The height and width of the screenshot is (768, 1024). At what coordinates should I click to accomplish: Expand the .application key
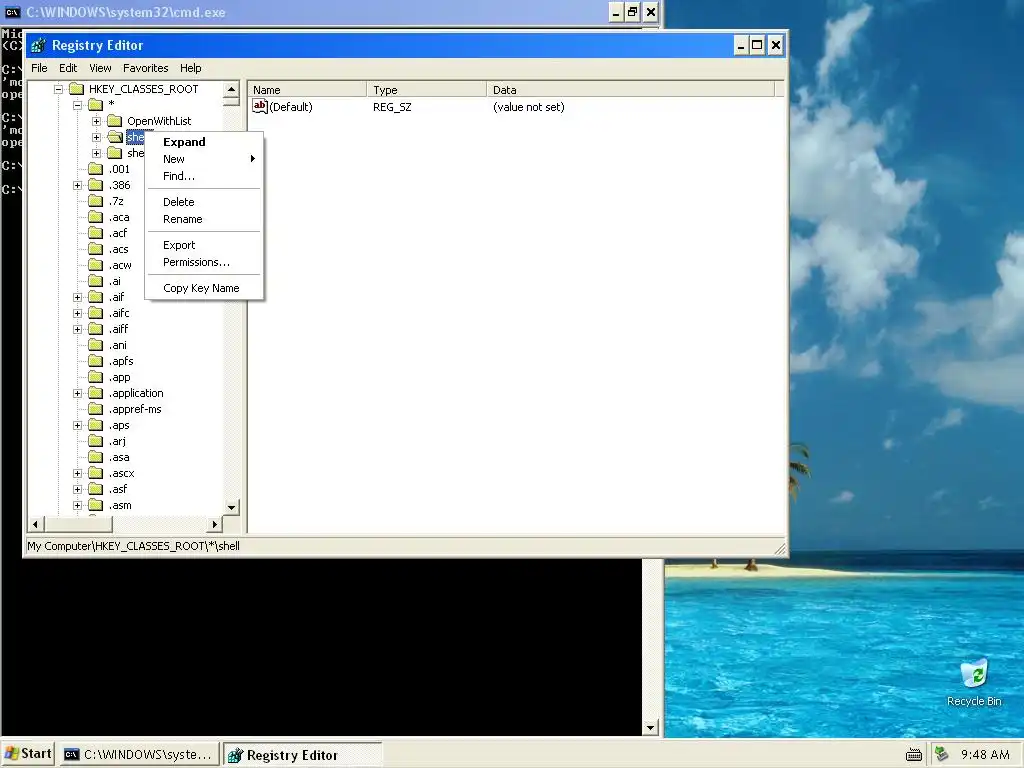77,393
